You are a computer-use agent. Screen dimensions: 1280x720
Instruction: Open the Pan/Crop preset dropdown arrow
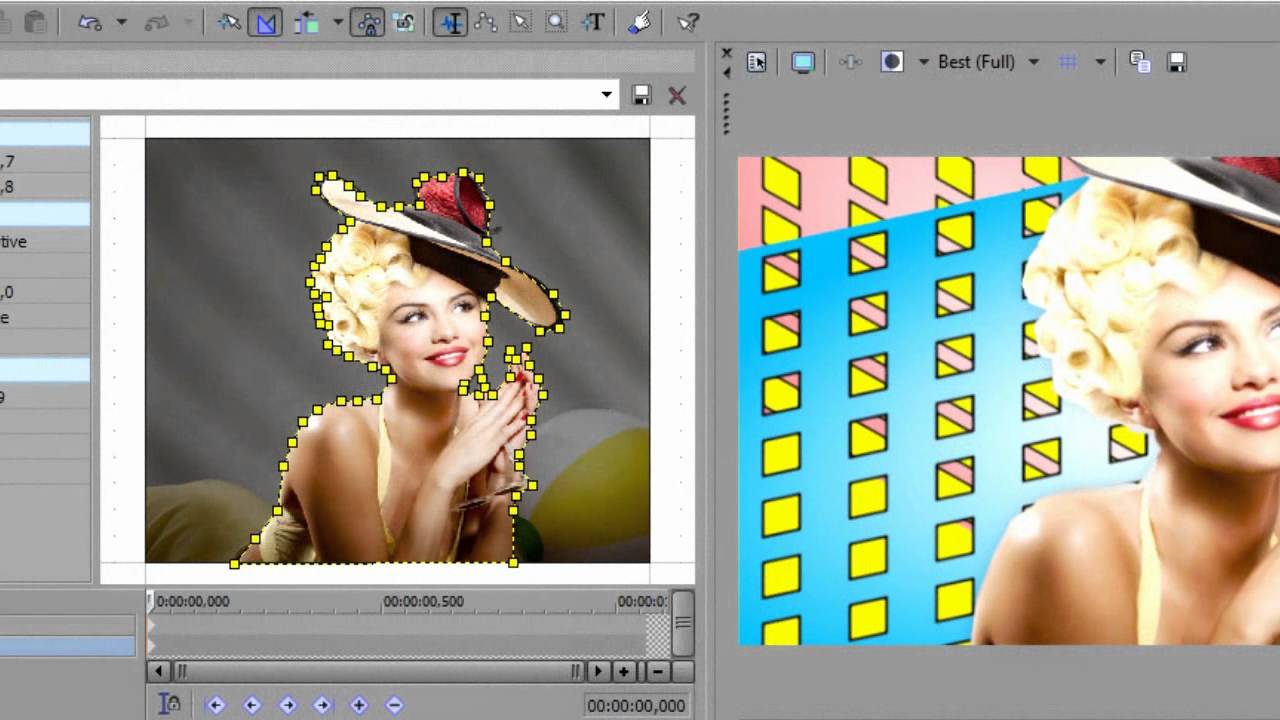pos(606,95)
